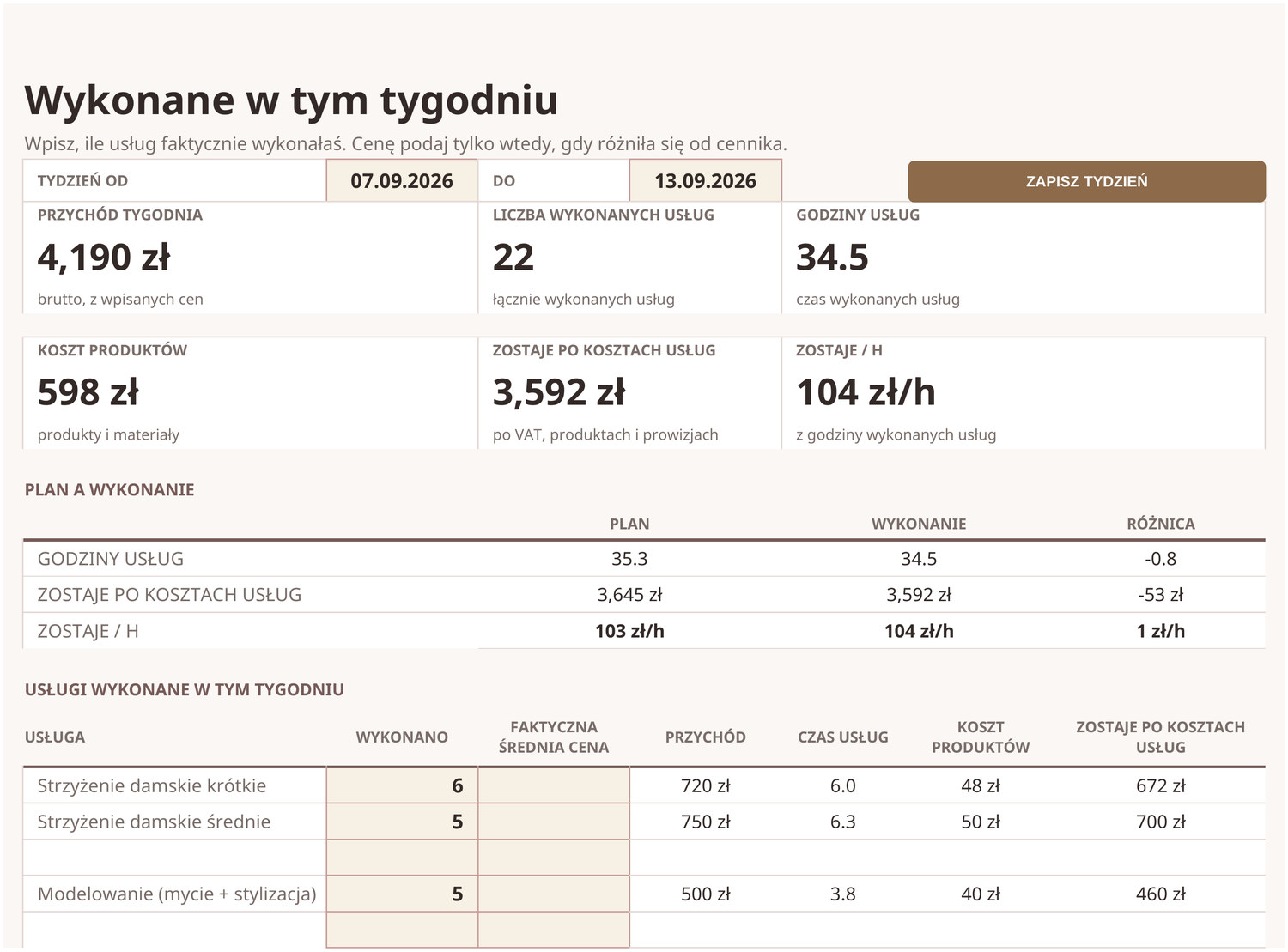This screenshot has width=1288, height=952.
Task: Select hours difference value -0.8
Action: coord(1161,559)
